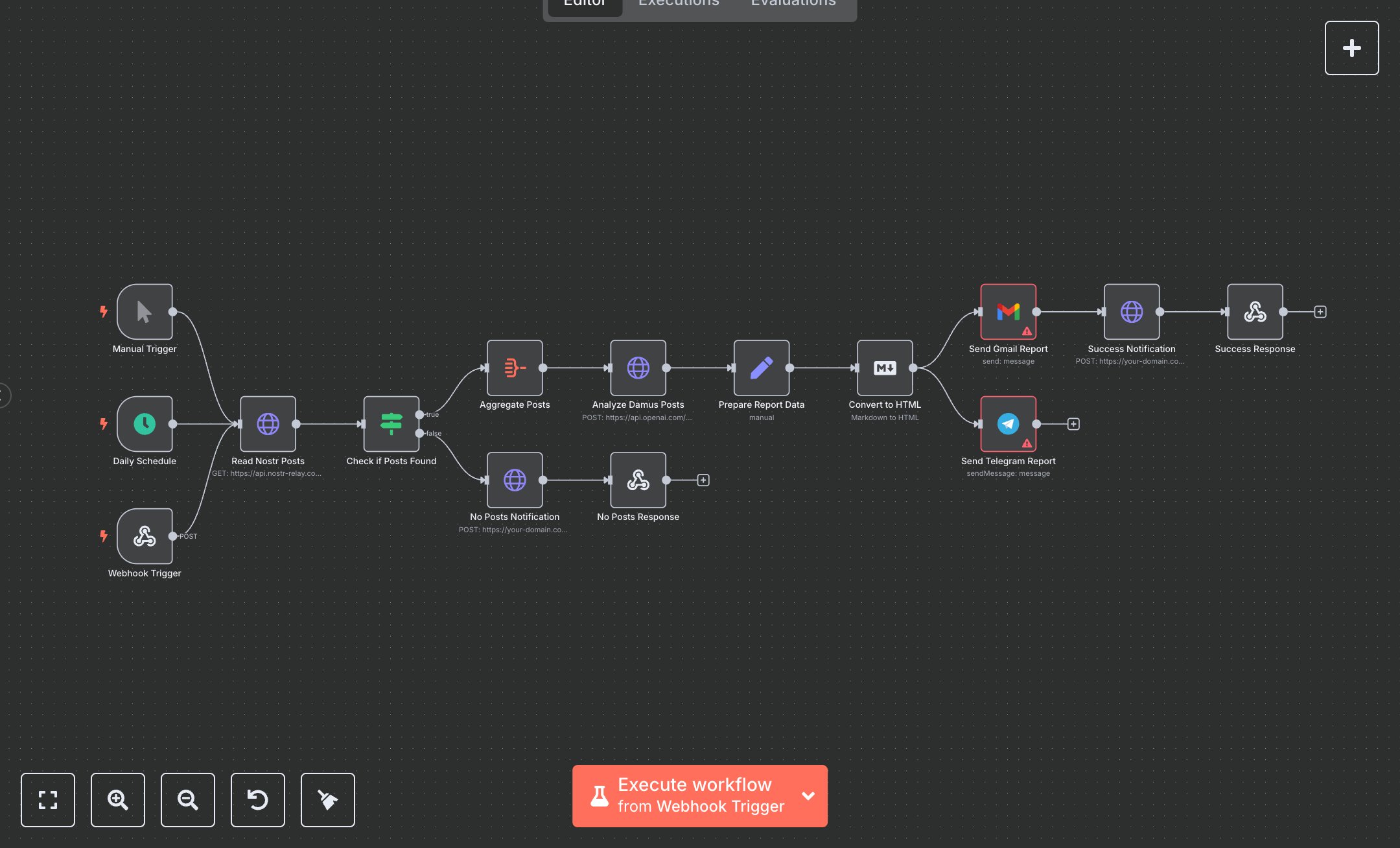
Task: Add node after Success Response output
Action: pos(1320,312)
